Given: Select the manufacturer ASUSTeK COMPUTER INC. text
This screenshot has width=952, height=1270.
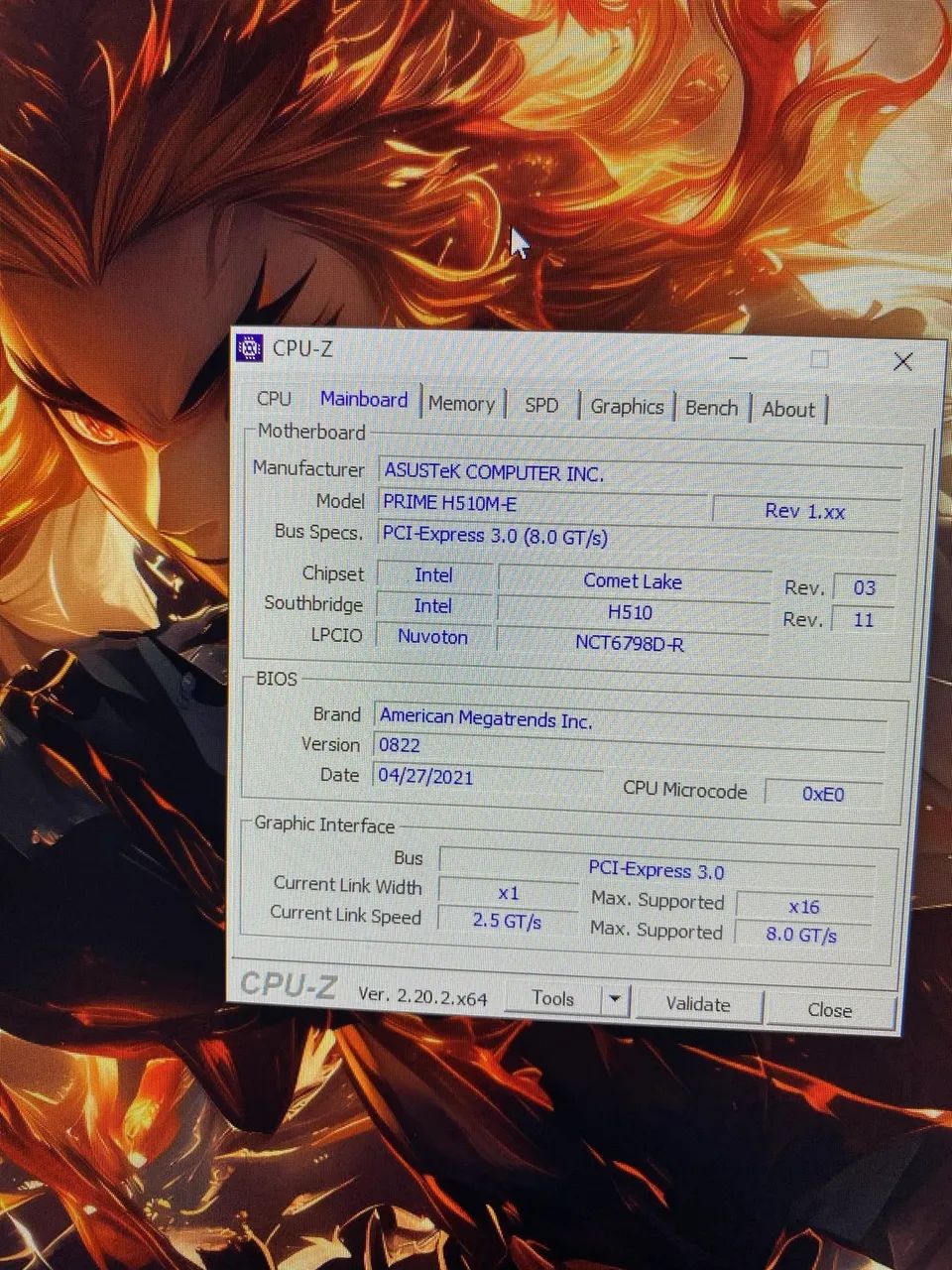Looking at the screenshot, I should [x=494, y=472].
